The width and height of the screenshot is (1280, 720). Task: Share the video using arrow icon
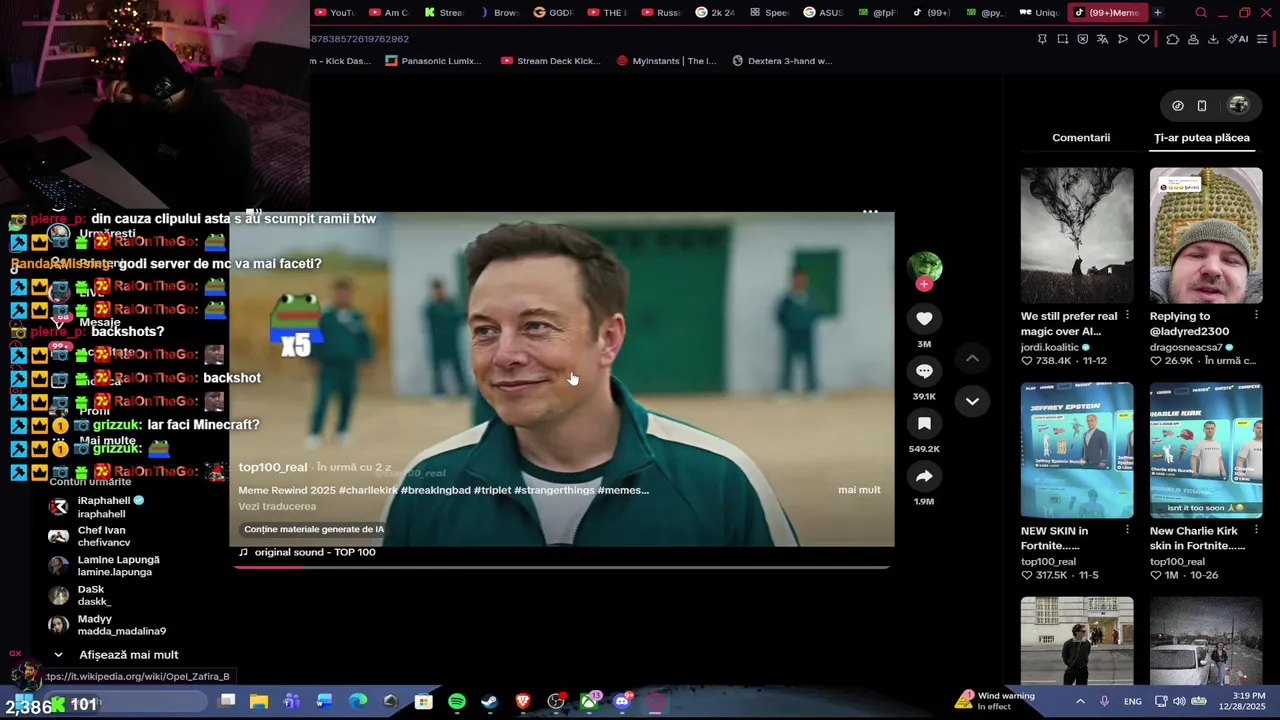pyautogui.click(x=924, y=477)
